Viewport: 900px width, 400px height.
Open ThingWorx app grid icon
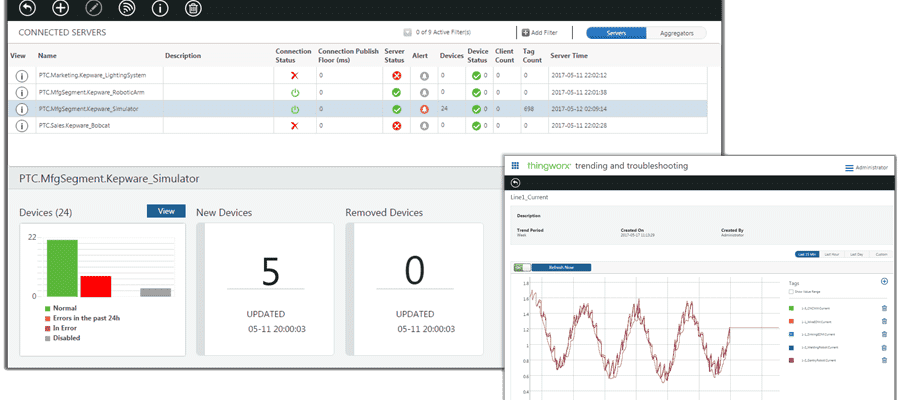515,166
